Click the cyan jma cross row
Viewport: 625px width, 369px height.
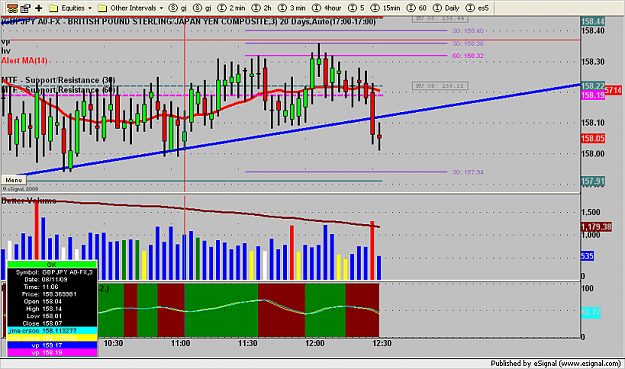(52, 330)
